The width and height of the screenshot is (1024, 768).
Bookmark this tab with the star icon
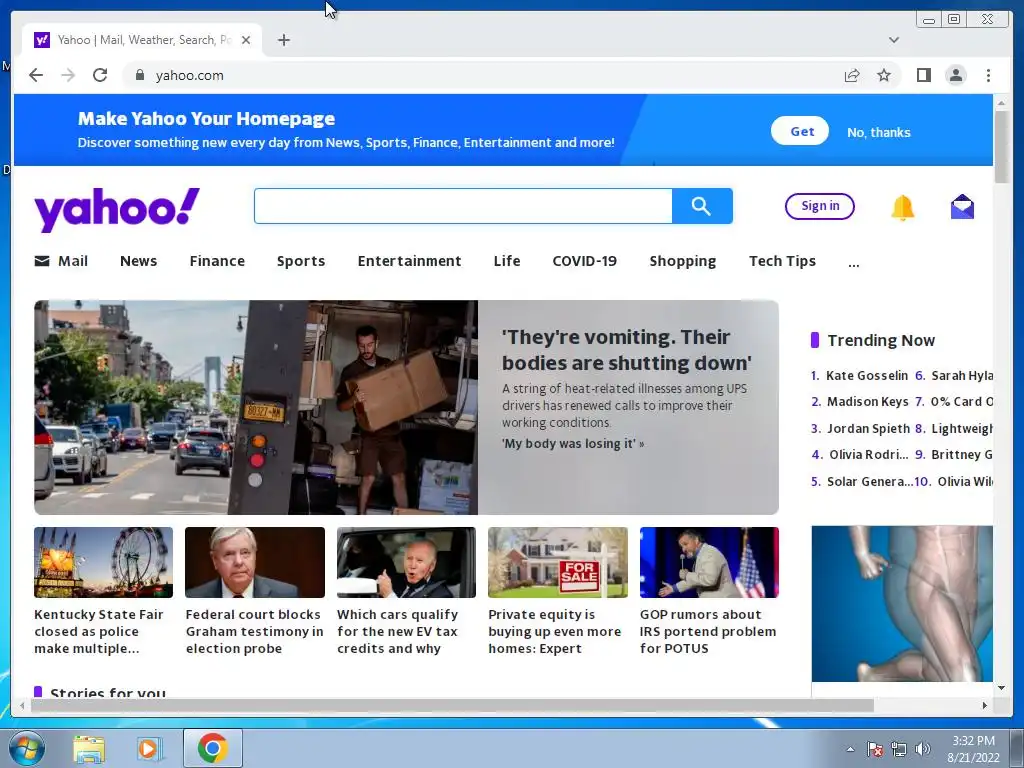click(884, 75)
